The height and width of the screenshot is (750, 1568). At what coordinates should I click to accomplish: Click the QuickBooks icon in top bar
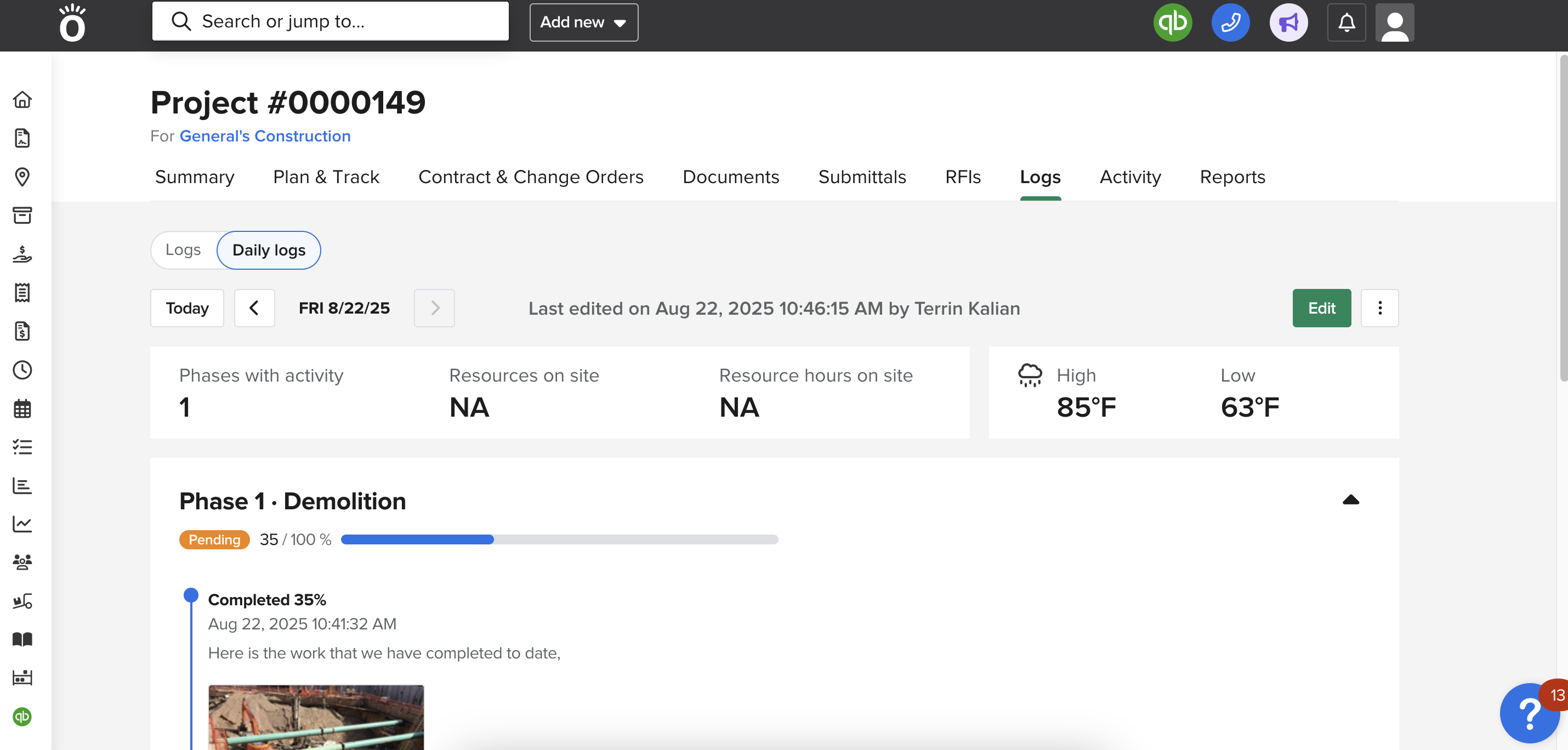coord(1172,23)
